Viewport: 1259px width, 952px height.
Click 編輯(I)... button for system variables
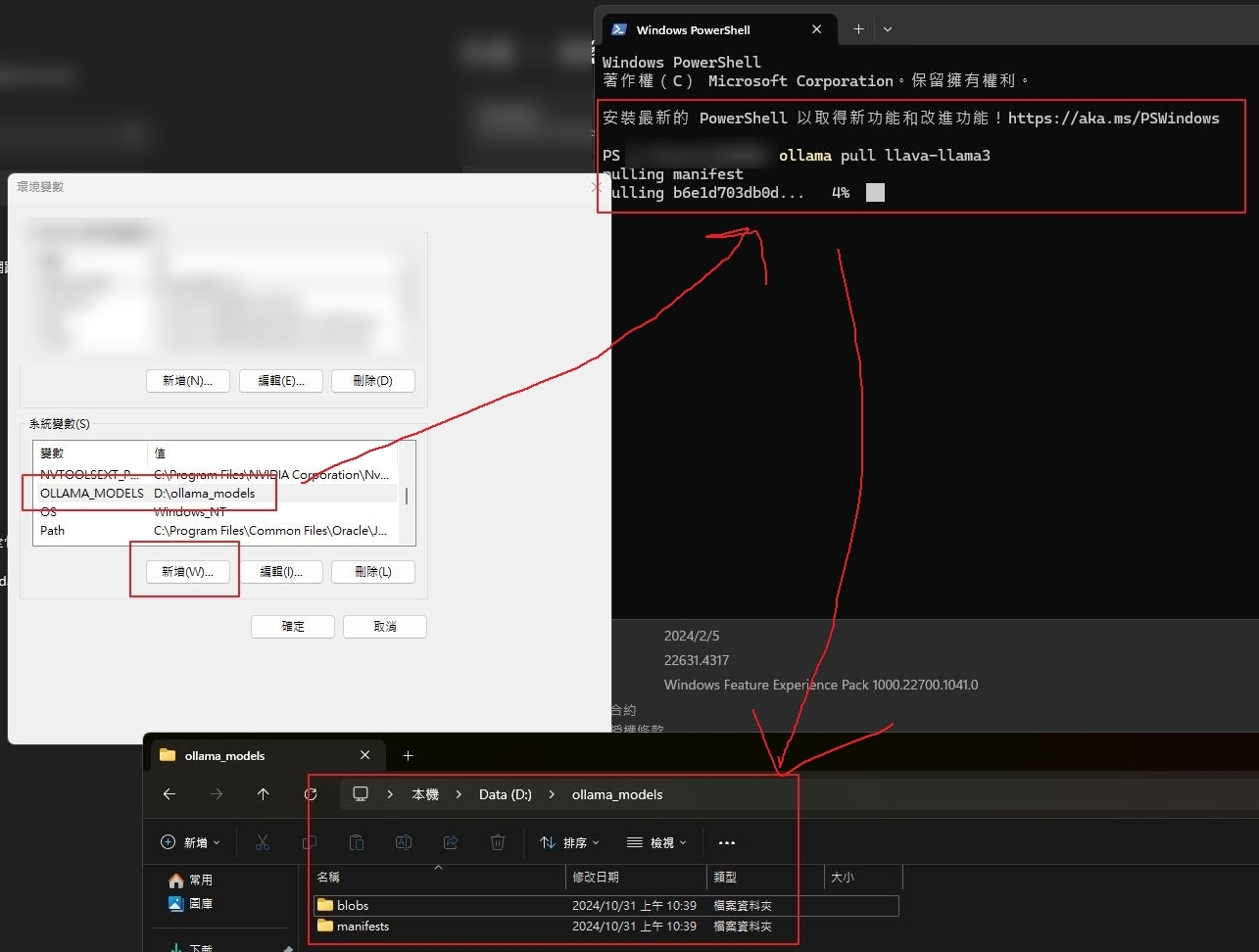[281, 571]
